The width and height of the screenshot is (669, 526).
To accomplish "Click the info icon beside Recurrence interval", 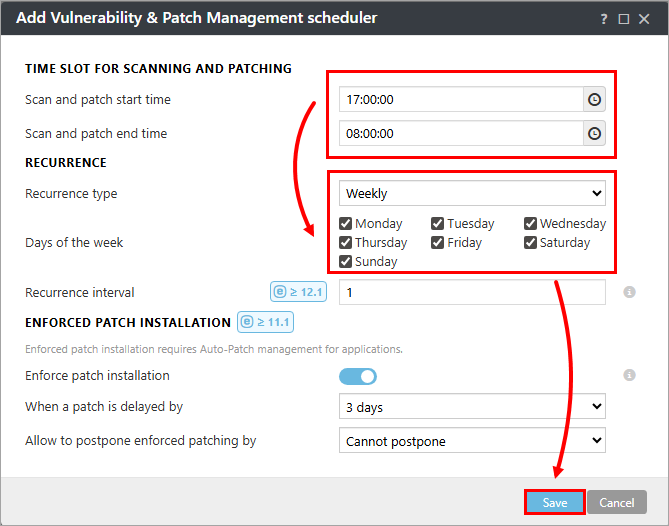I will tap(630, 293).
